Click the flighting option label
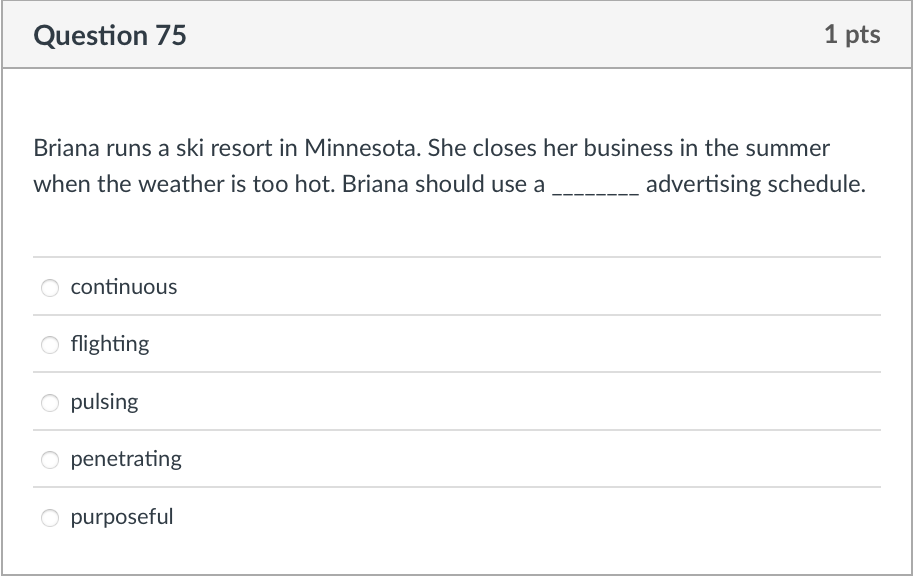 pyautogui.click(x=109, y=344)
